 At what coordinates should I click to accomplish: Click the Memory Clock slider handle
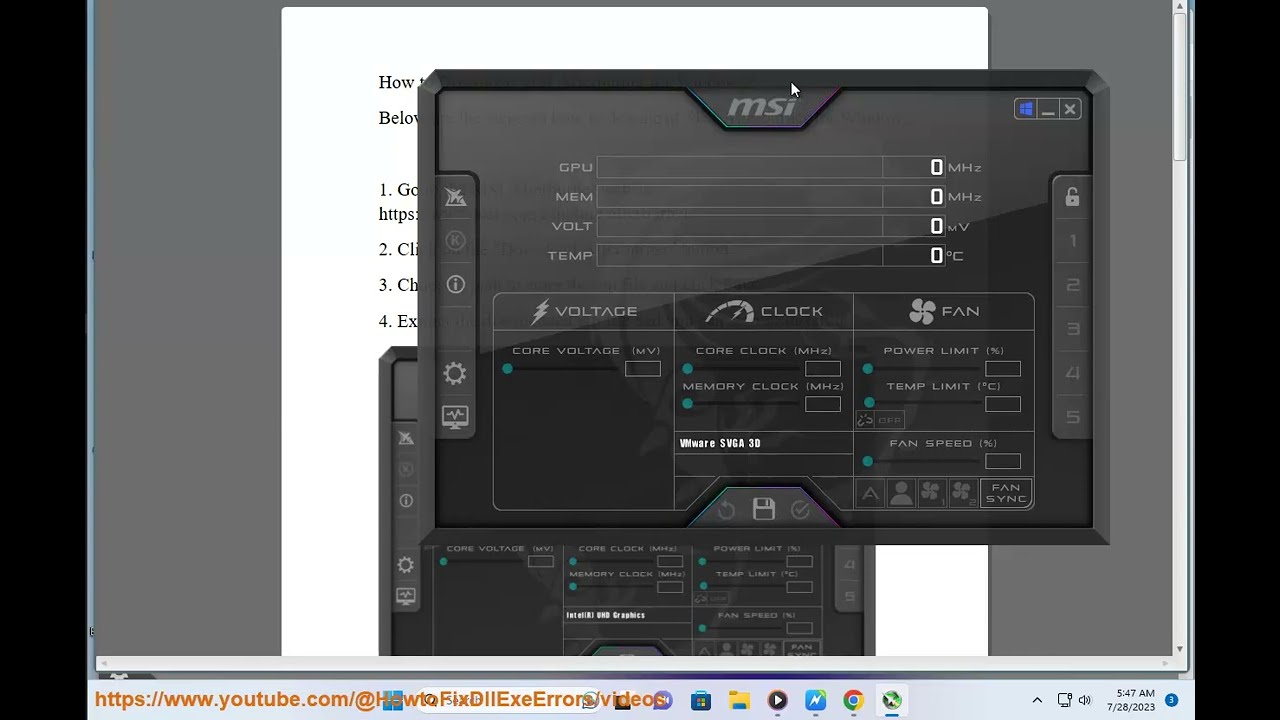[x=687, y=404]
